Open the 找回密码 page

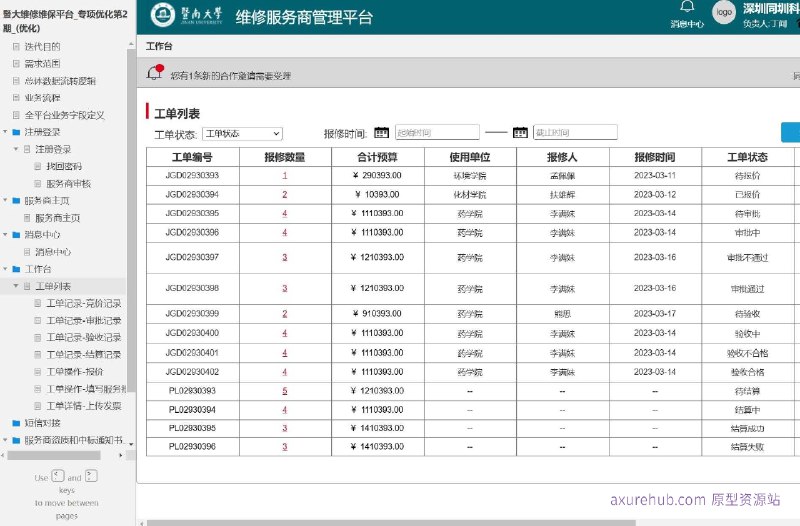[64, 166]
